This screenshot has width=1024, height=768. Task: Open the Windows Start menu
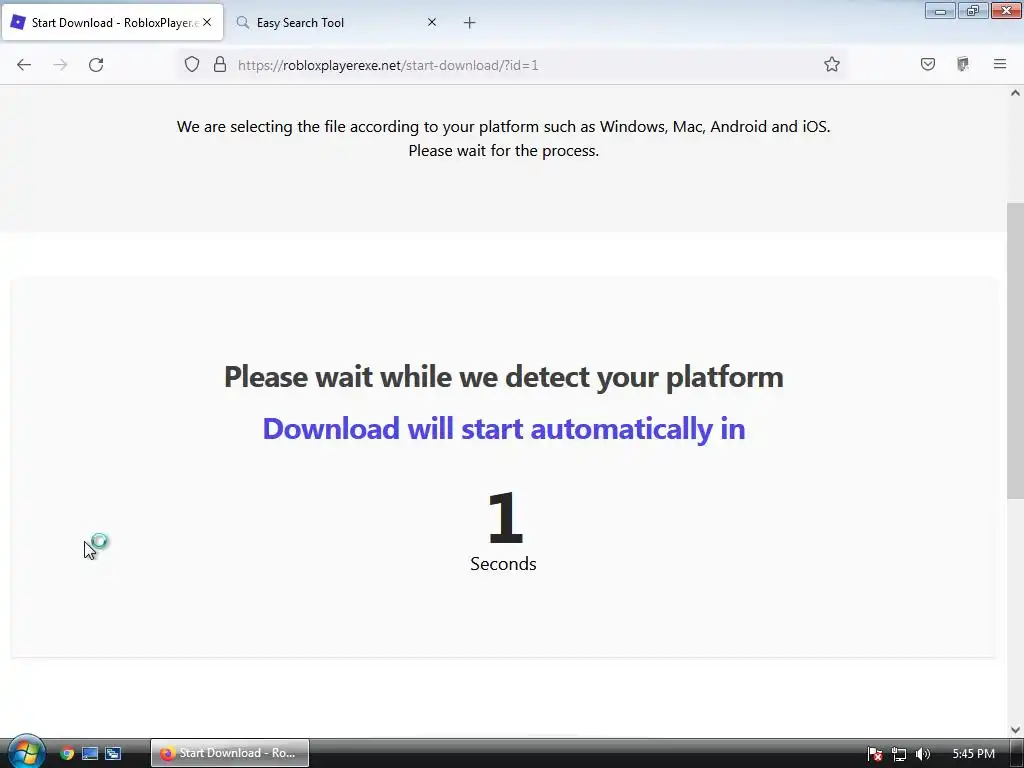point(25,752)
